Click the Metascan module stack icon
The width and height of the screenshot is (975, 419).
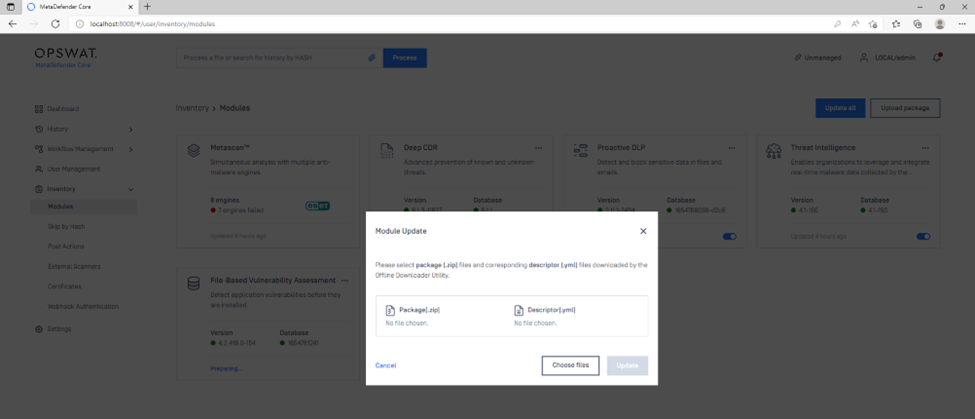pos(193,150)
